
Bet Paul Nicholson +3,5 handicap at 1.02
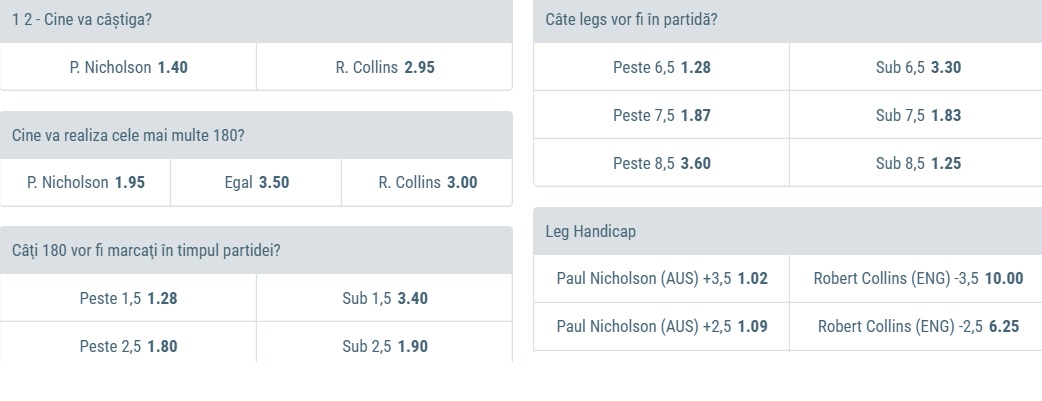pos(661,279)
